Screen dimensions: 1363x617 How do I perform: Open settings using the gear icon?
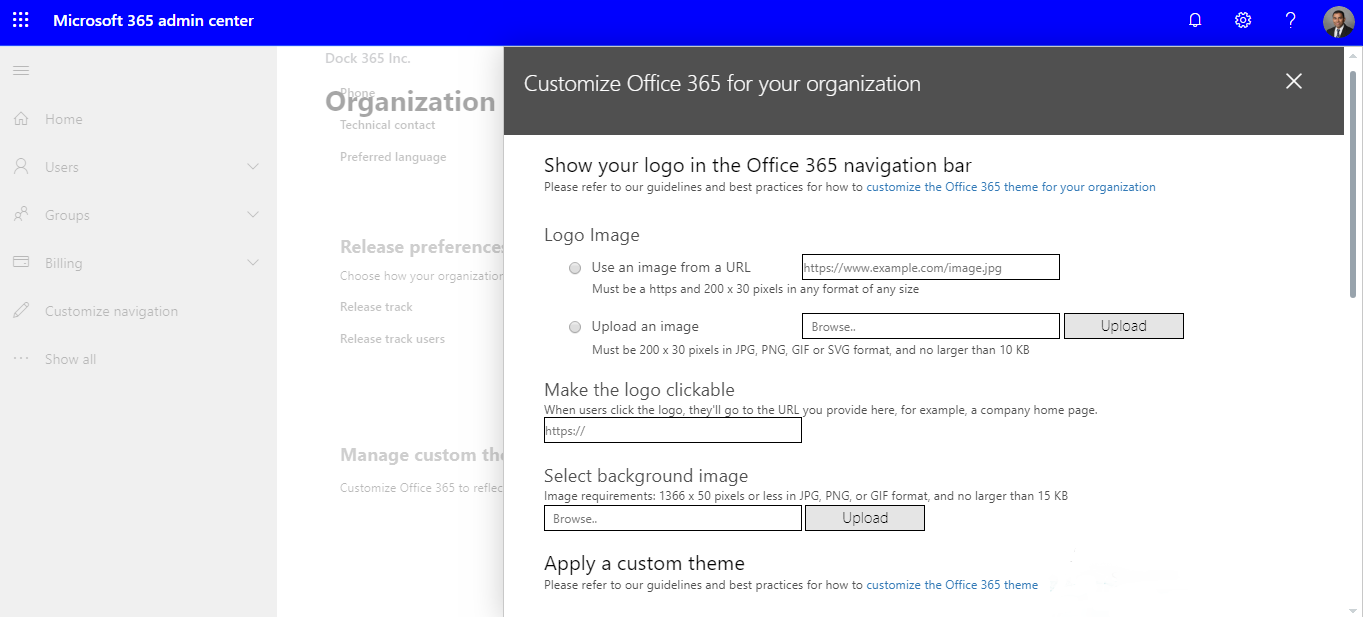[x=1242, y=19]
